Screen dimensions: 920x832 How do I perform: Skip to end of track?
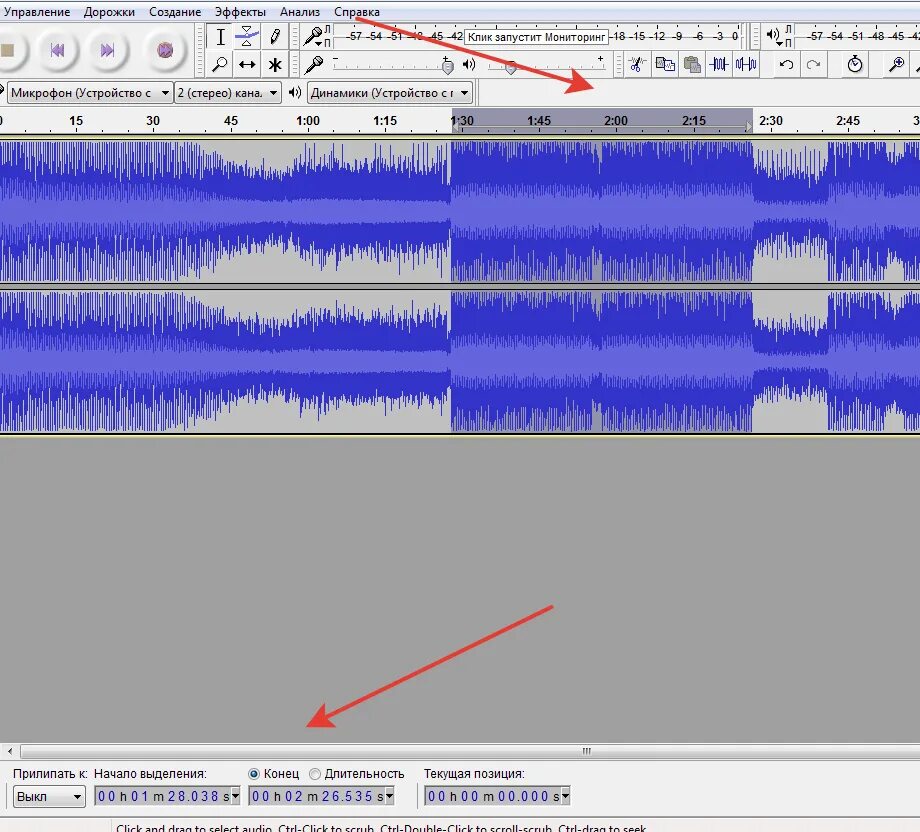coord(107,50)
